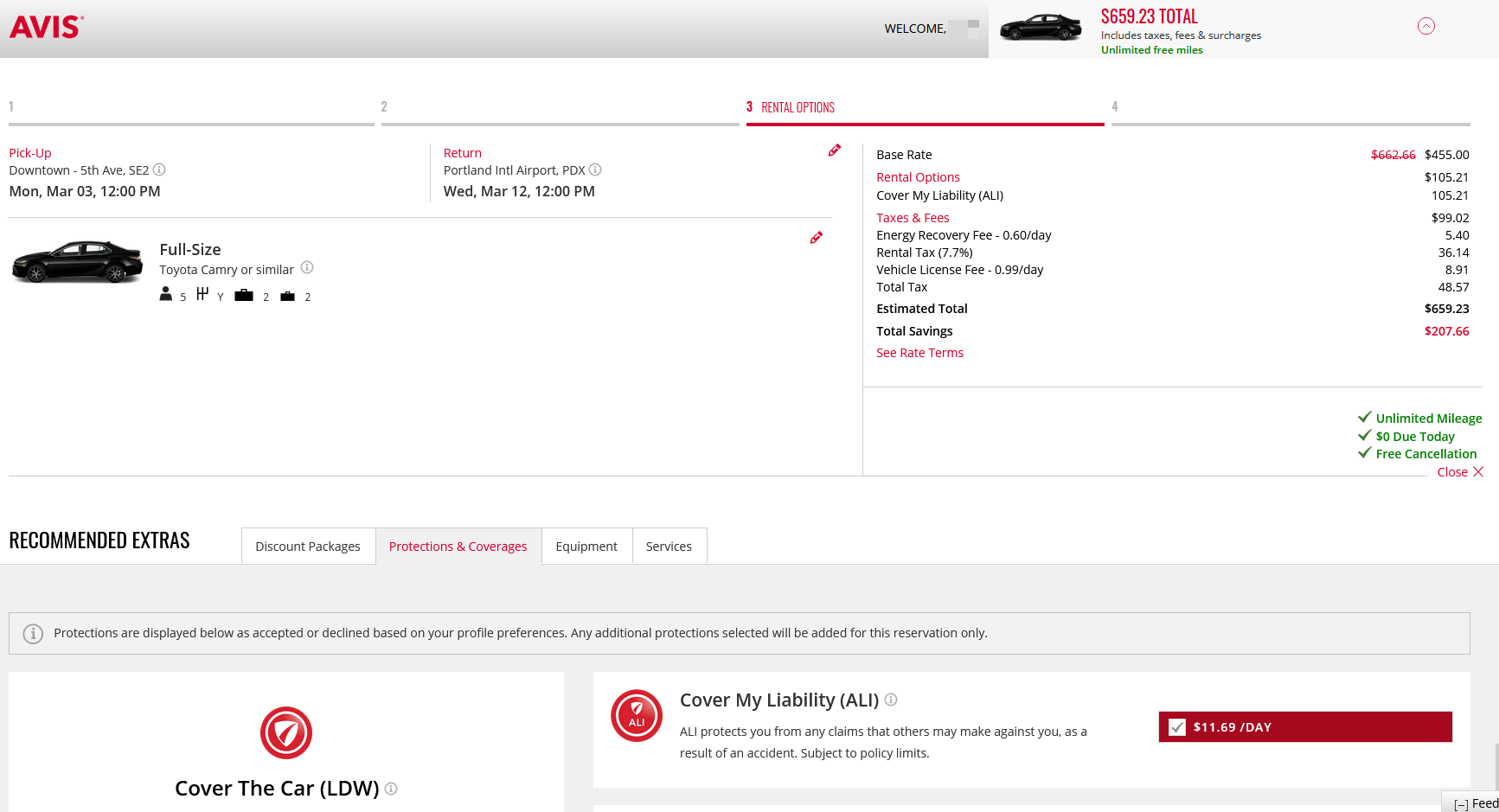Edit the Full-Size vehicle selection pencil
Viewport: 1499px width, 812px height.
point(816,238)
